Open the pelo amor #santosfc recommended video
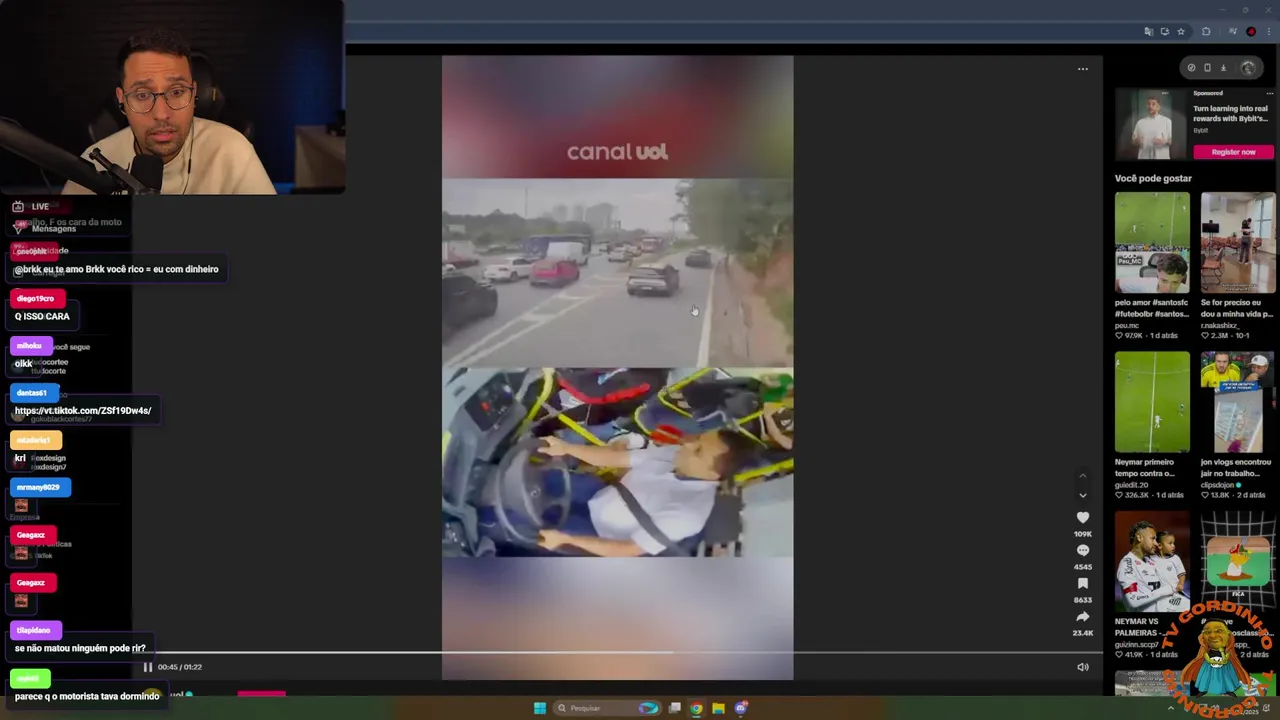 (x=1152, y=243)
